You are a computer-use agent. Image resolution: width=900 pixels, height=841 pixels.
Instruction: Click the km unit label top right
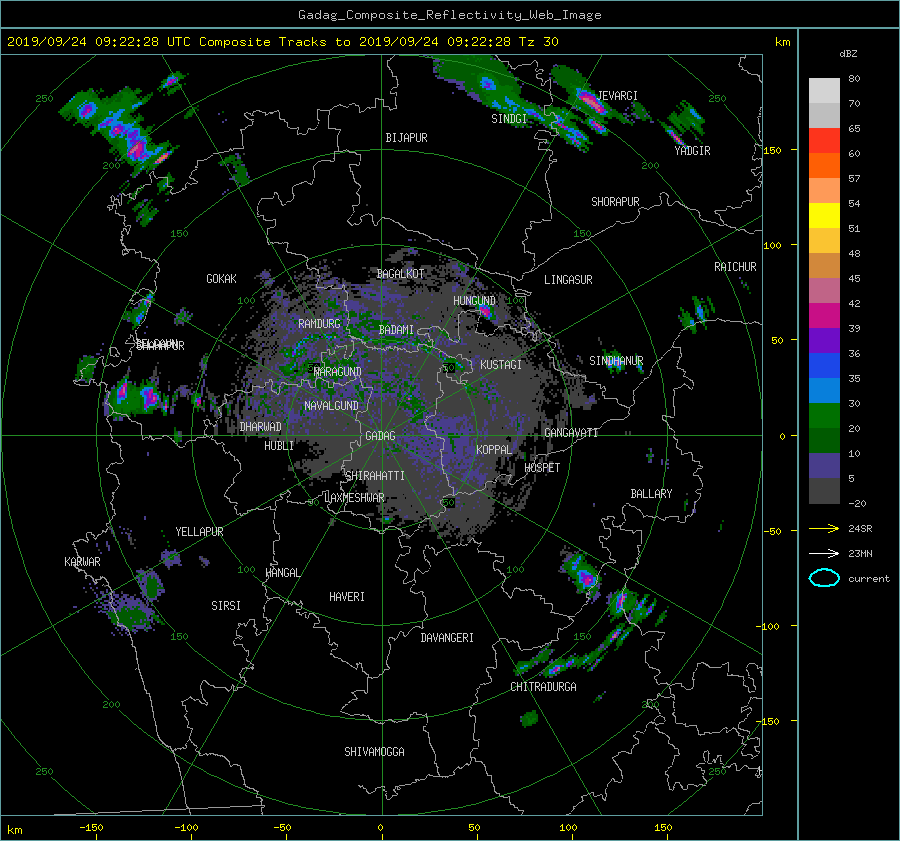point(782,42)
